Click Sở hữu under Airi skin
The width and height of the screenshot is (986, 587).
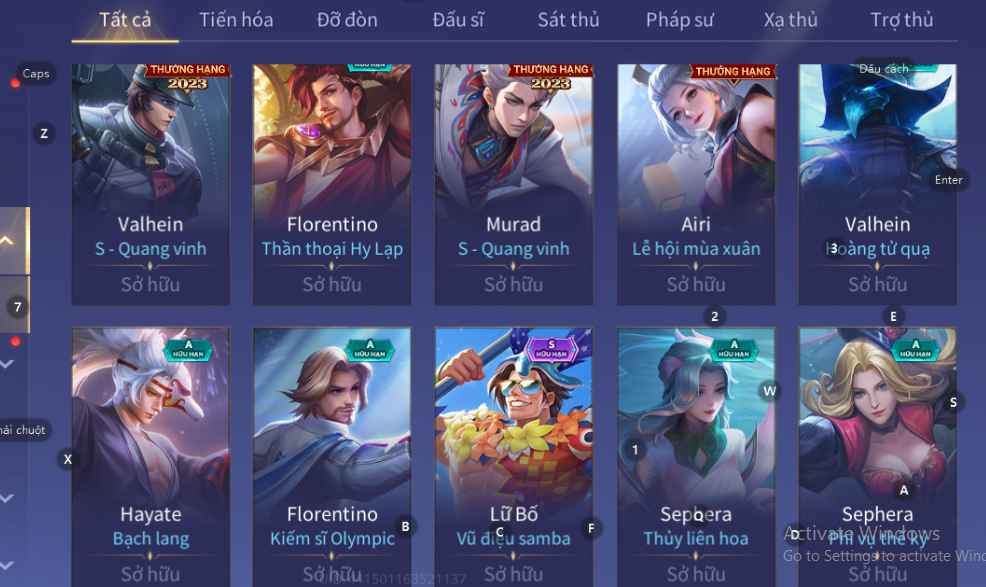coord(696,284)
